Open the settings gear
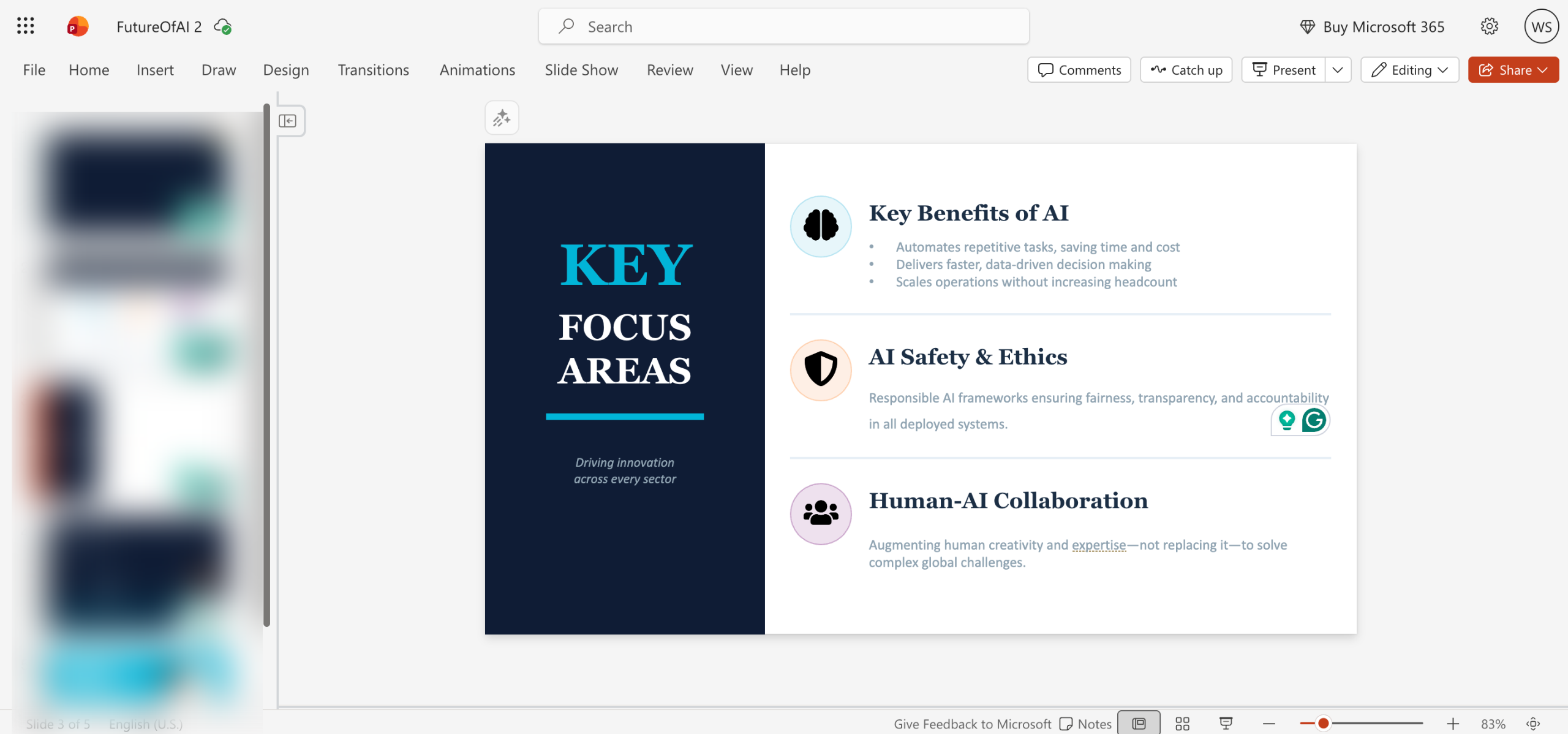Image resolution: width=1568 pixels, height=734 pixels. [x=1489, y=26]
